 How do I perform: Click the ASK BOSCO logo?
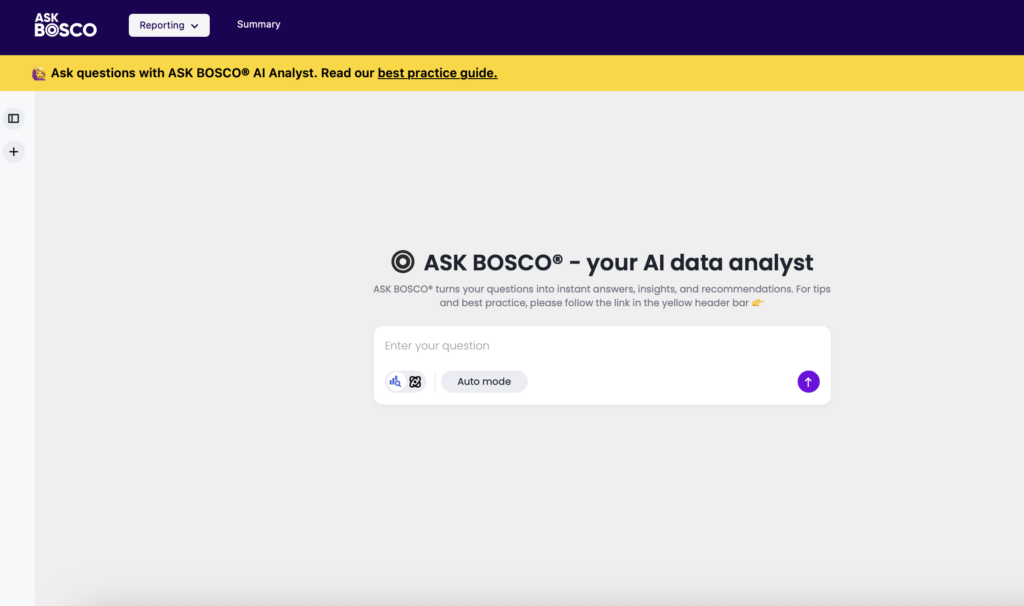(65, 25)
